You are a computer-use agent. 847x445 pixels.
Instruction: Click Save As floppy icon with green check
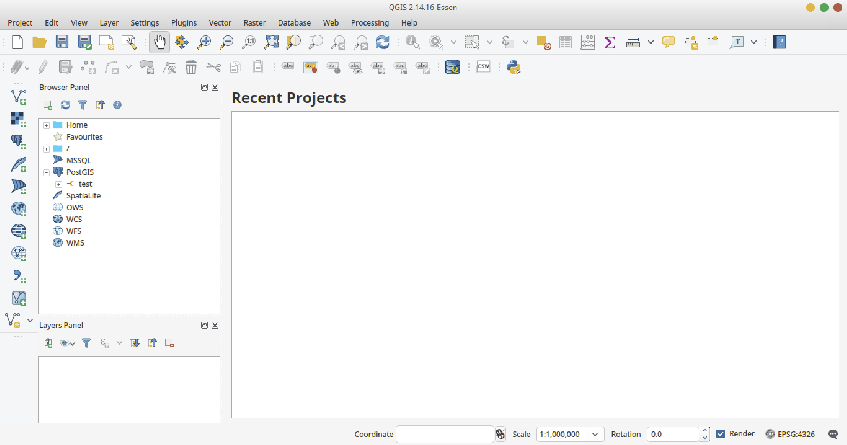tap(85, 42)
